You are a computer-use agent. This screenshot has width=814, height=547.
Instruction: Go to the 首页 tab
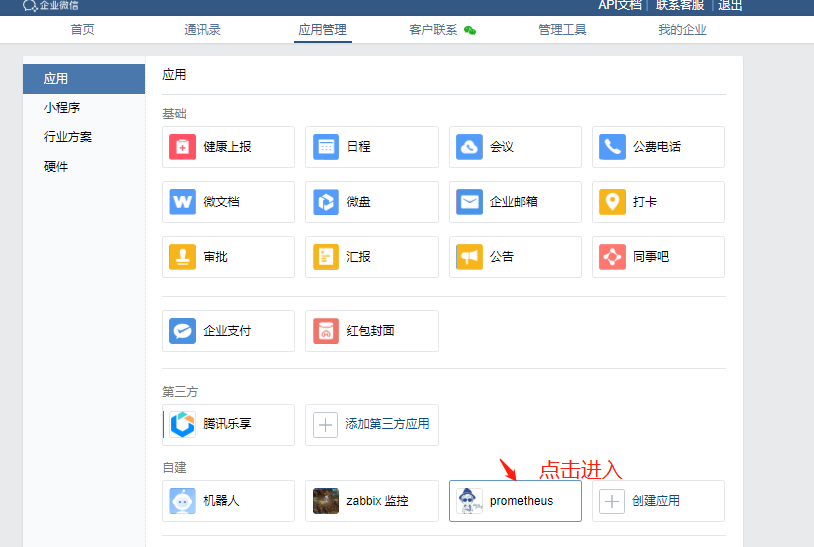83,30
